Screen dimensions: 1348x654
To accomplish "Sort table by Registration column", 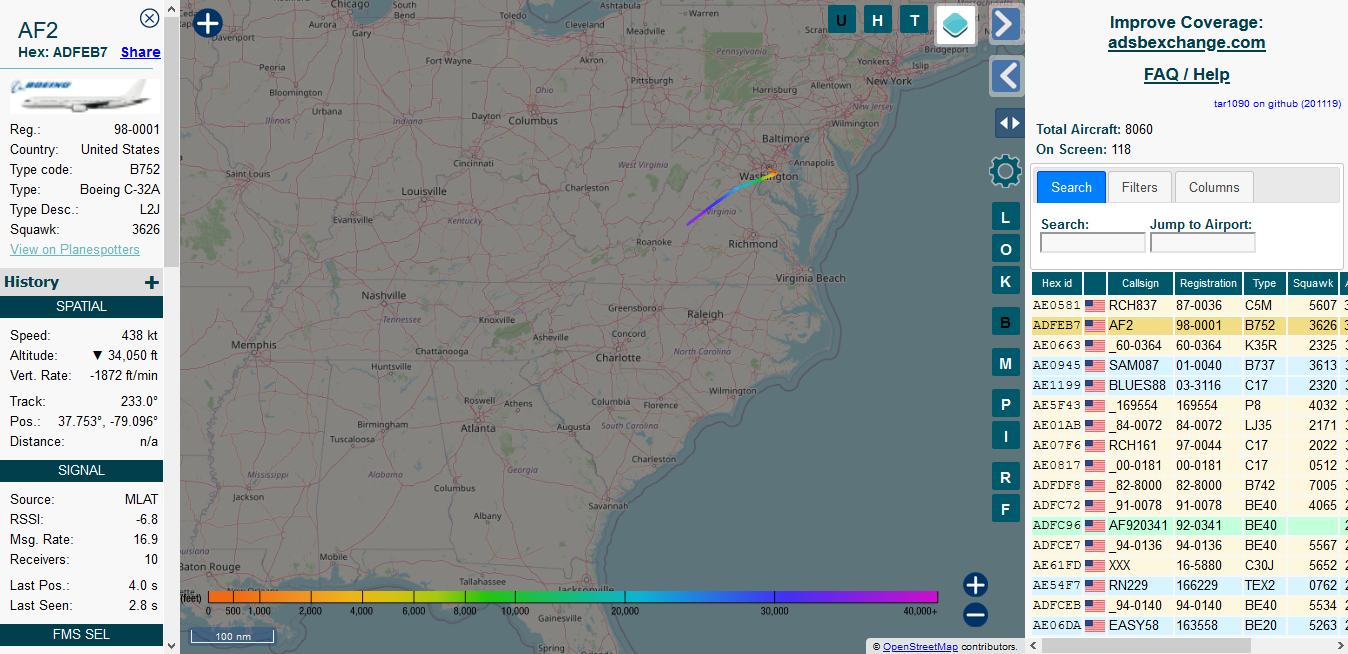I will click(1208, 284).
